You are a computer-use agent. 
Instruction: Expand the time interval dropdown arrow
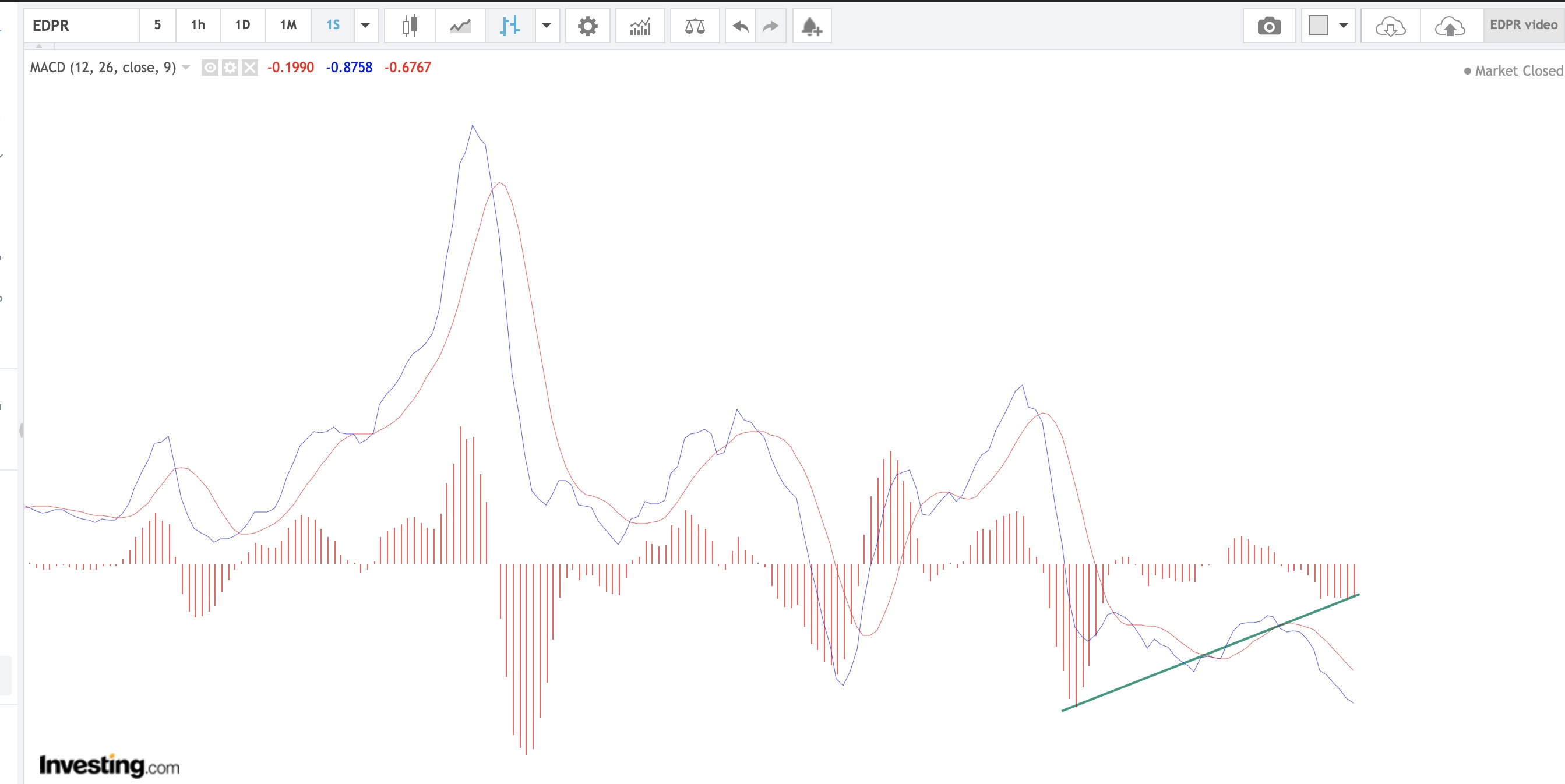pyautogui.click(x=365, y=26)
